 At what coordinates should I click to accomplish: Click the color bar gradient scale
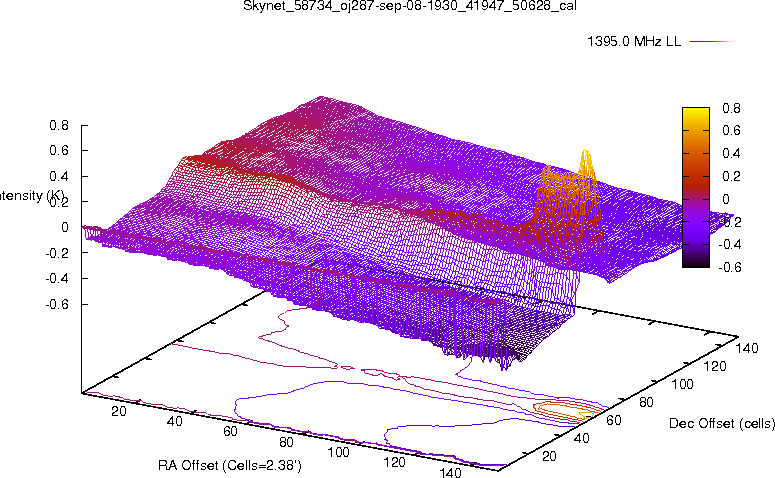tap(696, 187)
